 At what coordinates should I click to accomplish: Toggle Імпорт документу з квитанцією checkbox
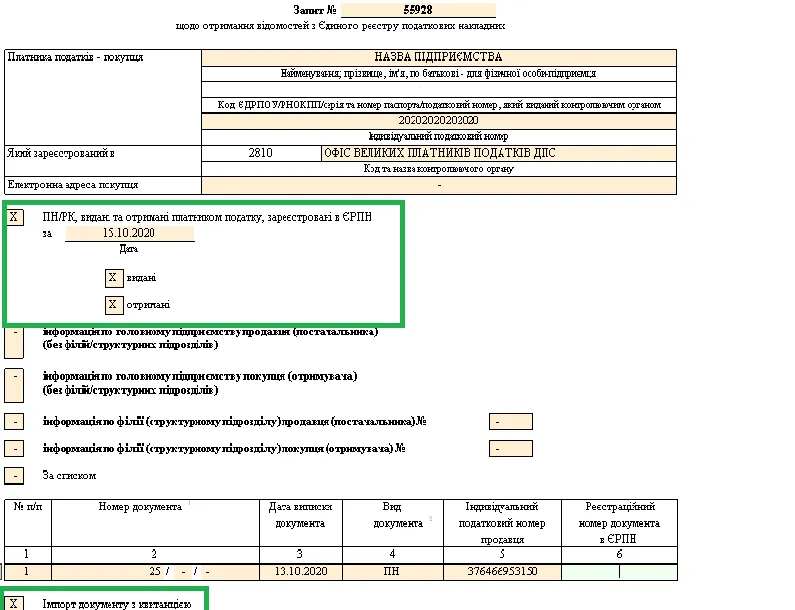point(14,603)
